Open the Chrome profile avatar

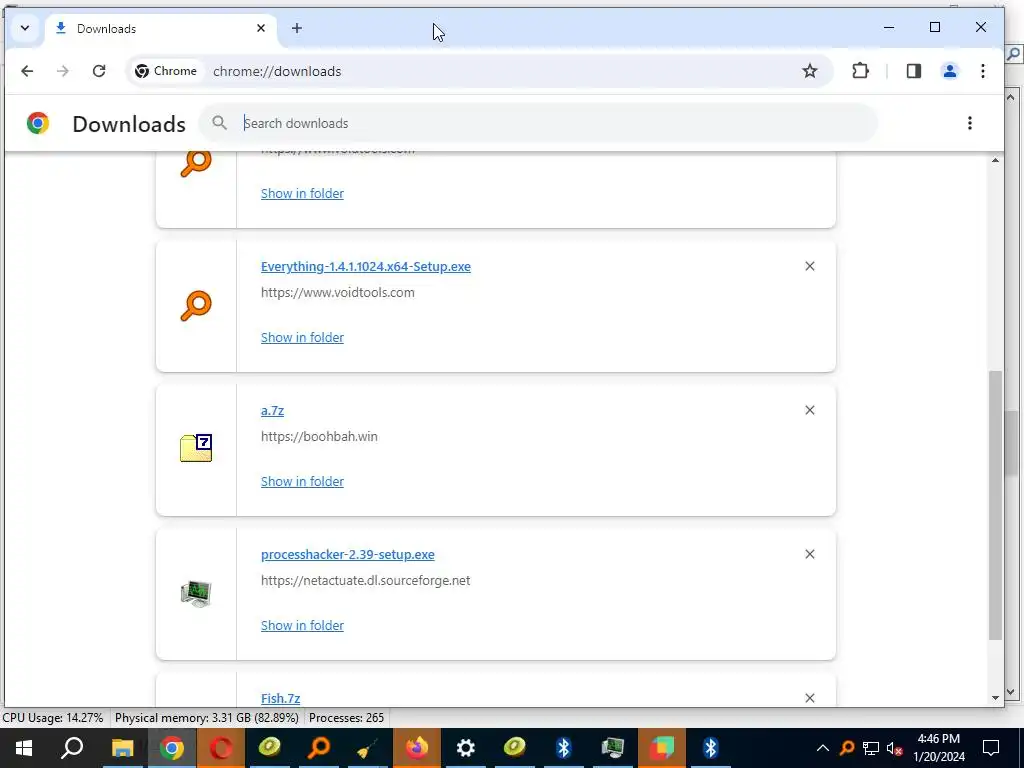[x=950, y=71]
